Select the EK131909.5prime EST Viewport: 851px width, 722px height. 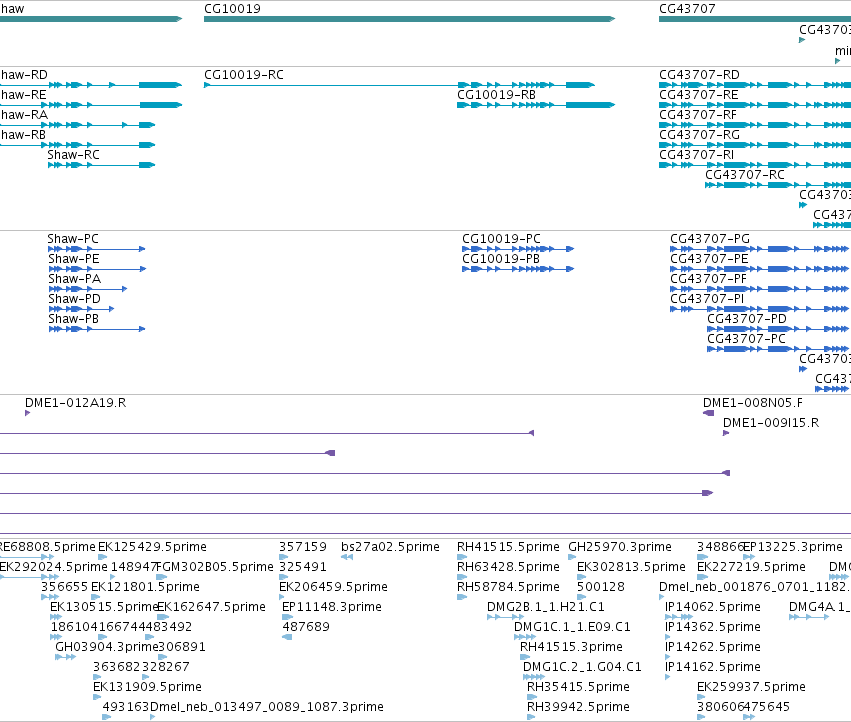coord(98,697)
